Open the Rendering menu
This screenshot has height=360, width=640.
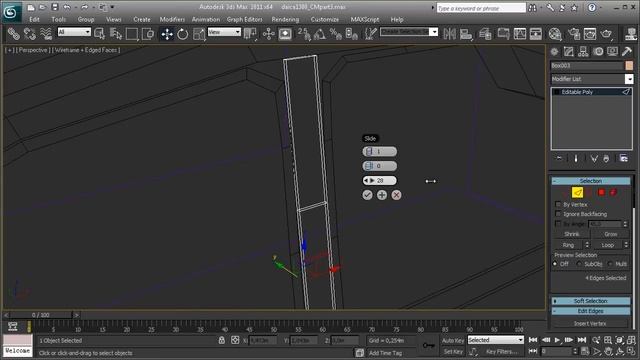click(285, 19)
